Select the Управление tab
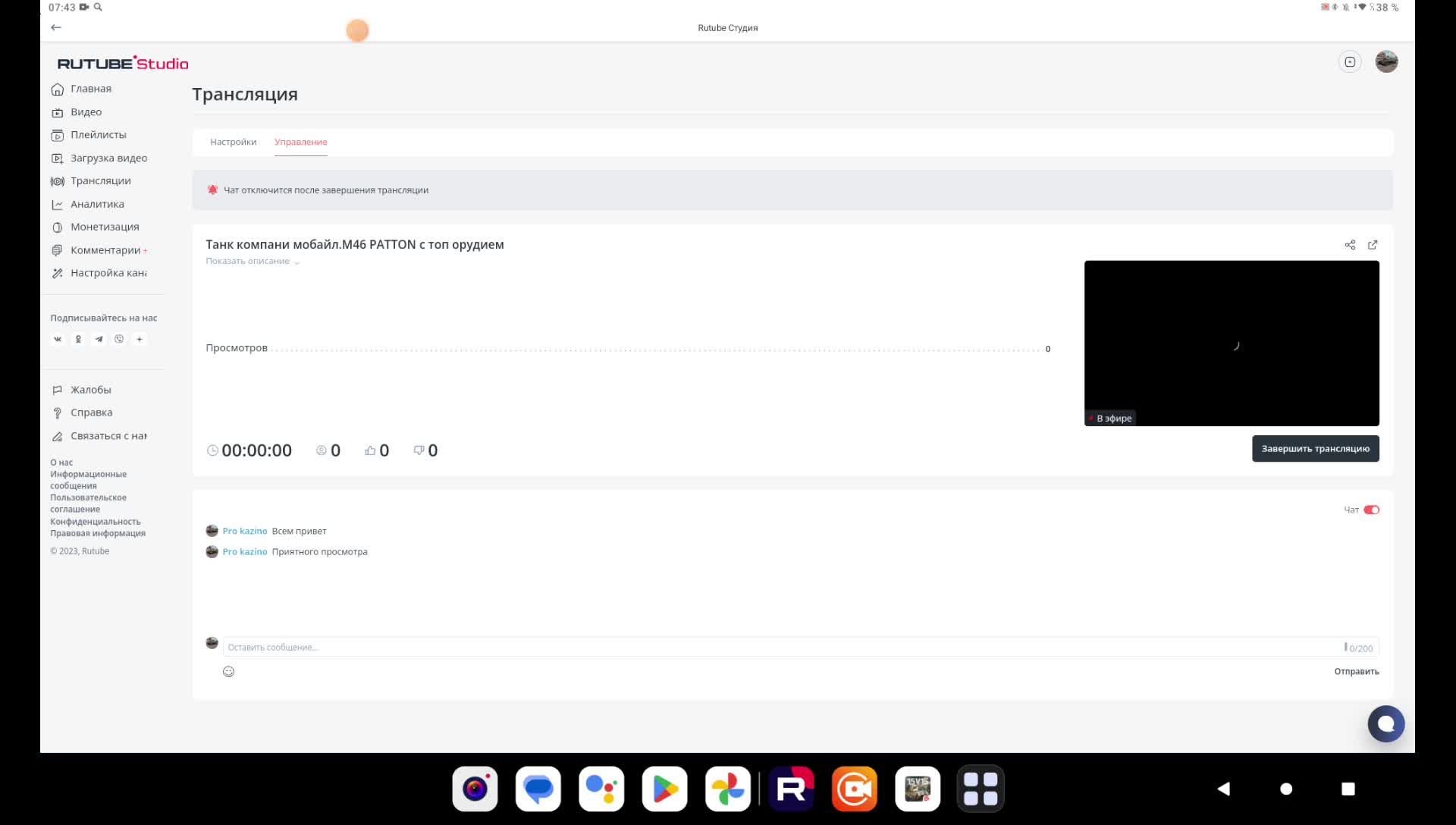1456x825 pixels. coord(300,142)
